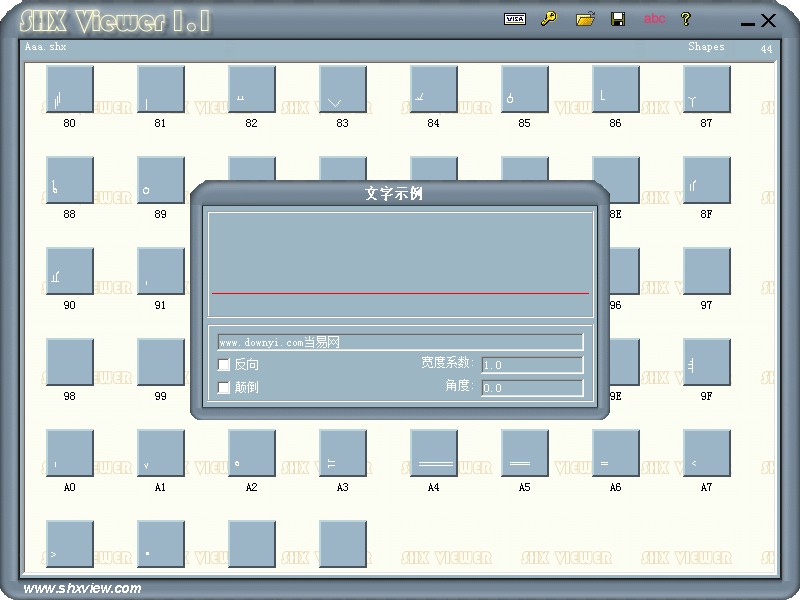The width and height of the screenshot is (800, 600).
Task: Click the 角度 value field
Action: (532, 388)
